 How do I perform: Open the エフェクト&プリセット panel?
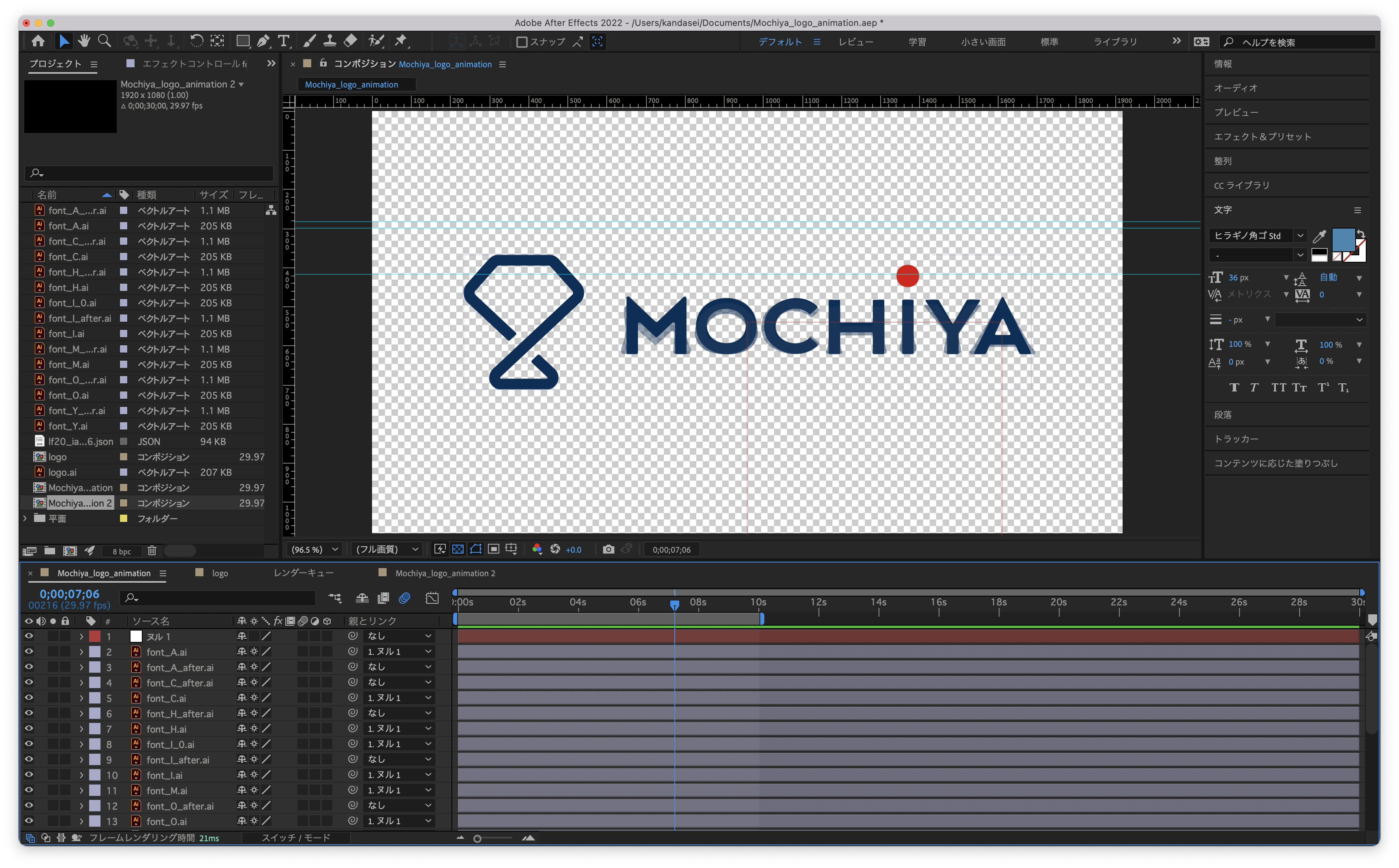(x=1262, y=137)
